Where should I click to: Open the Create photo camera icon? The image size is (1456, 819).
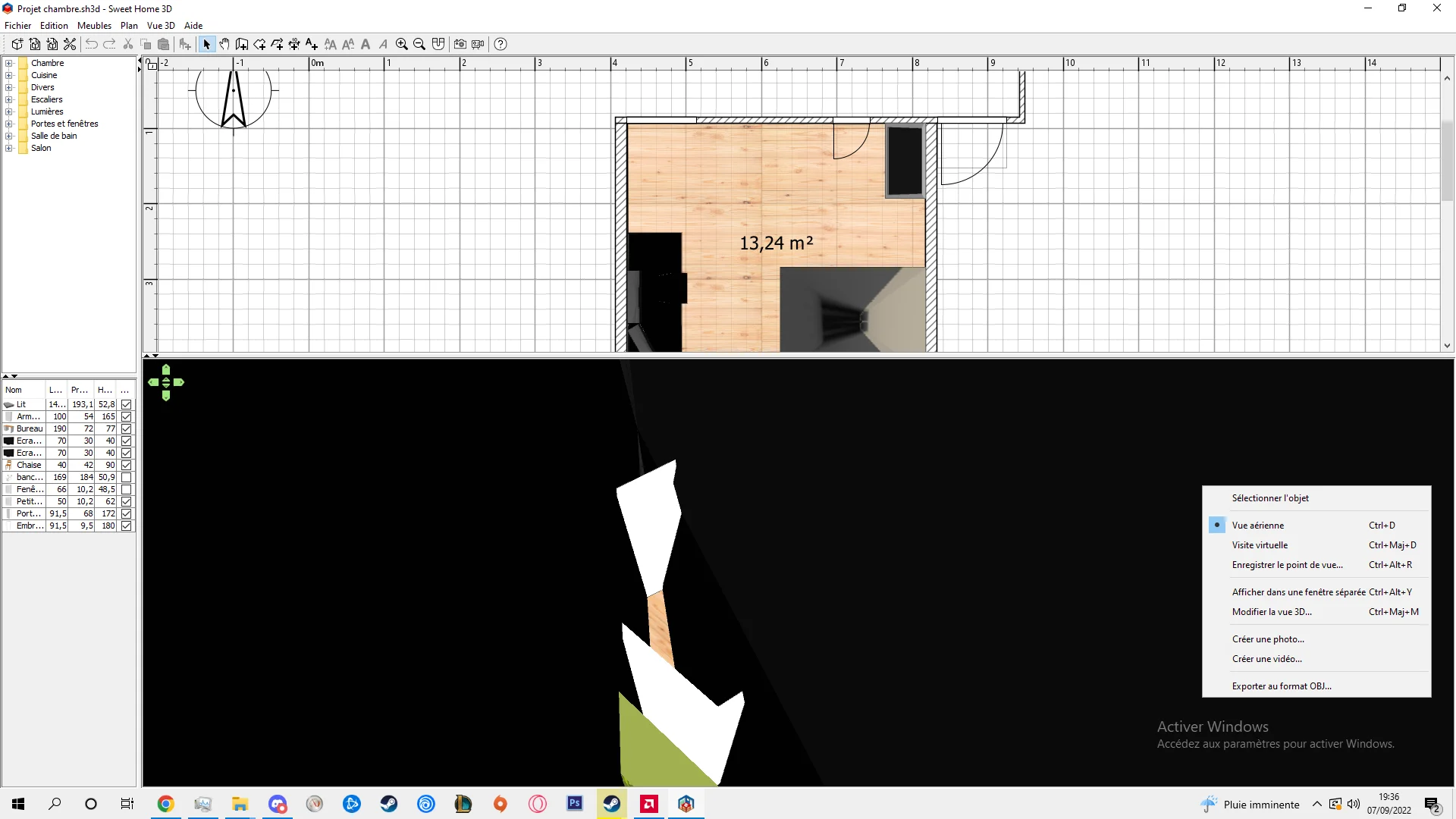(x=460, y=44)
